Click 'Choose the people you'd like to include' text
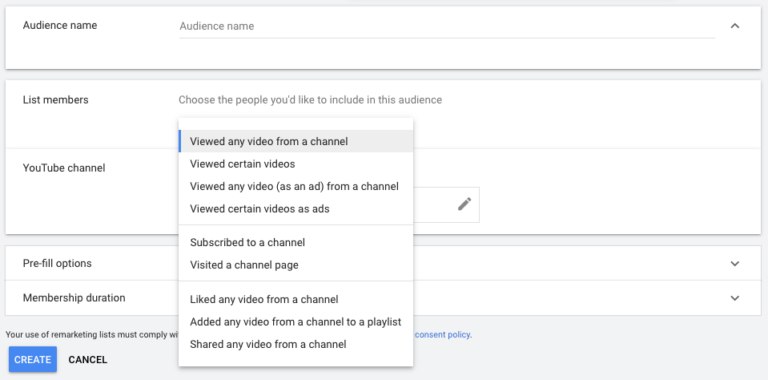This screenshot has width=768, height=380. coord(310,100)
